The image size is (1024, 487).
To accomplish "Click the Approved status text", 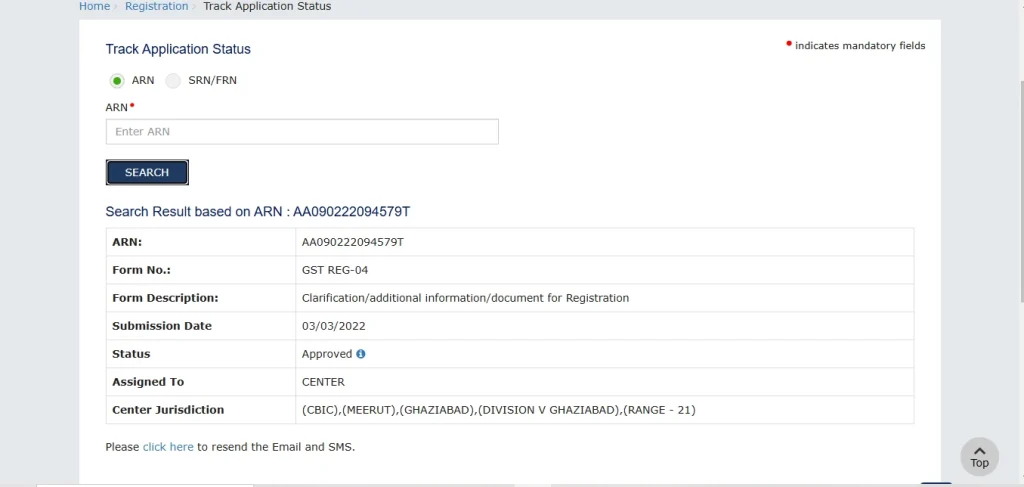I will 327,354.
